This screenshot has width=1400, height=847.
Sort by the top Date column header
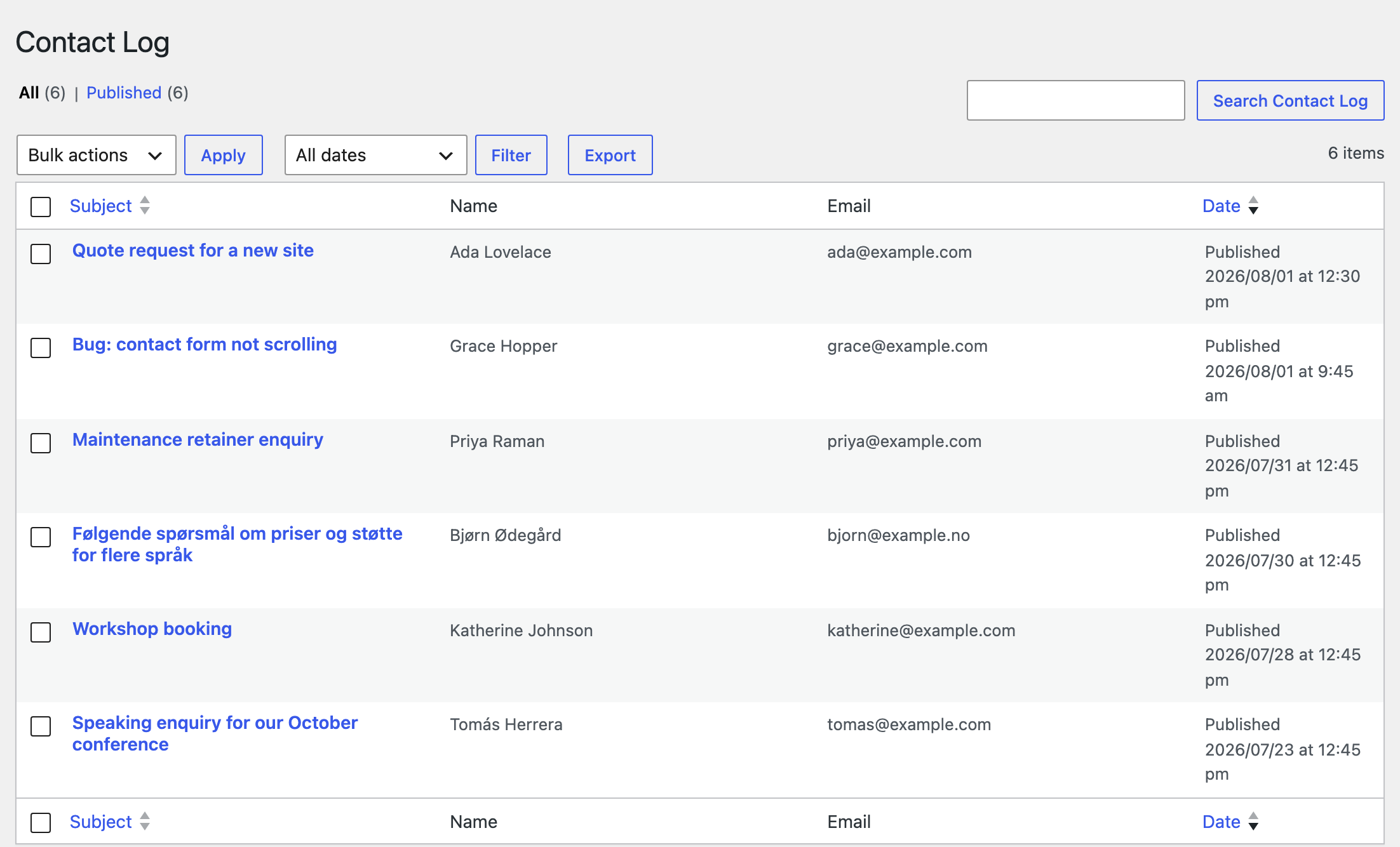pos(1221,206)
